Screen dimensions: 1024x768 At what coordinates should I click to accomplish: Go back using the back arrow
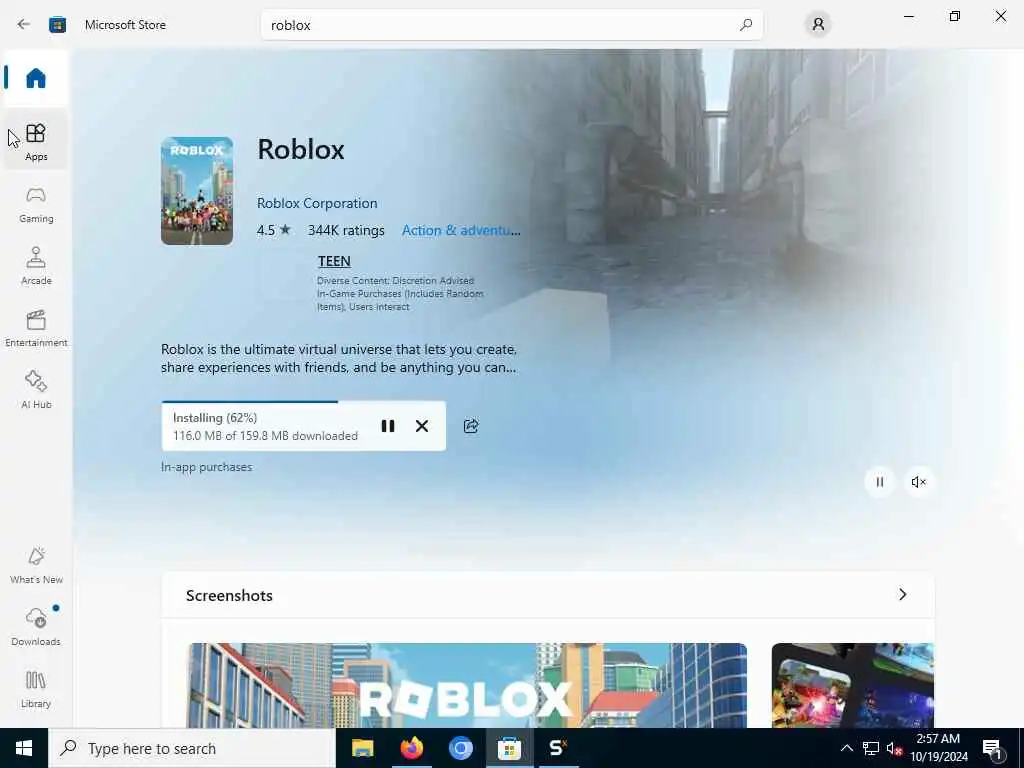click(x=24, y=25)
